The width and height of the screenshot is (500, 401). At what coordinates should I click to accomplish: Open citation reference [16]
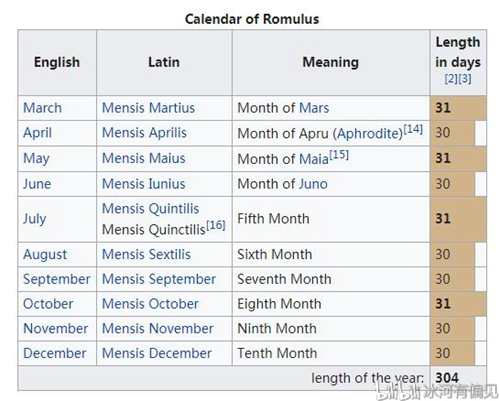[216, 225]
